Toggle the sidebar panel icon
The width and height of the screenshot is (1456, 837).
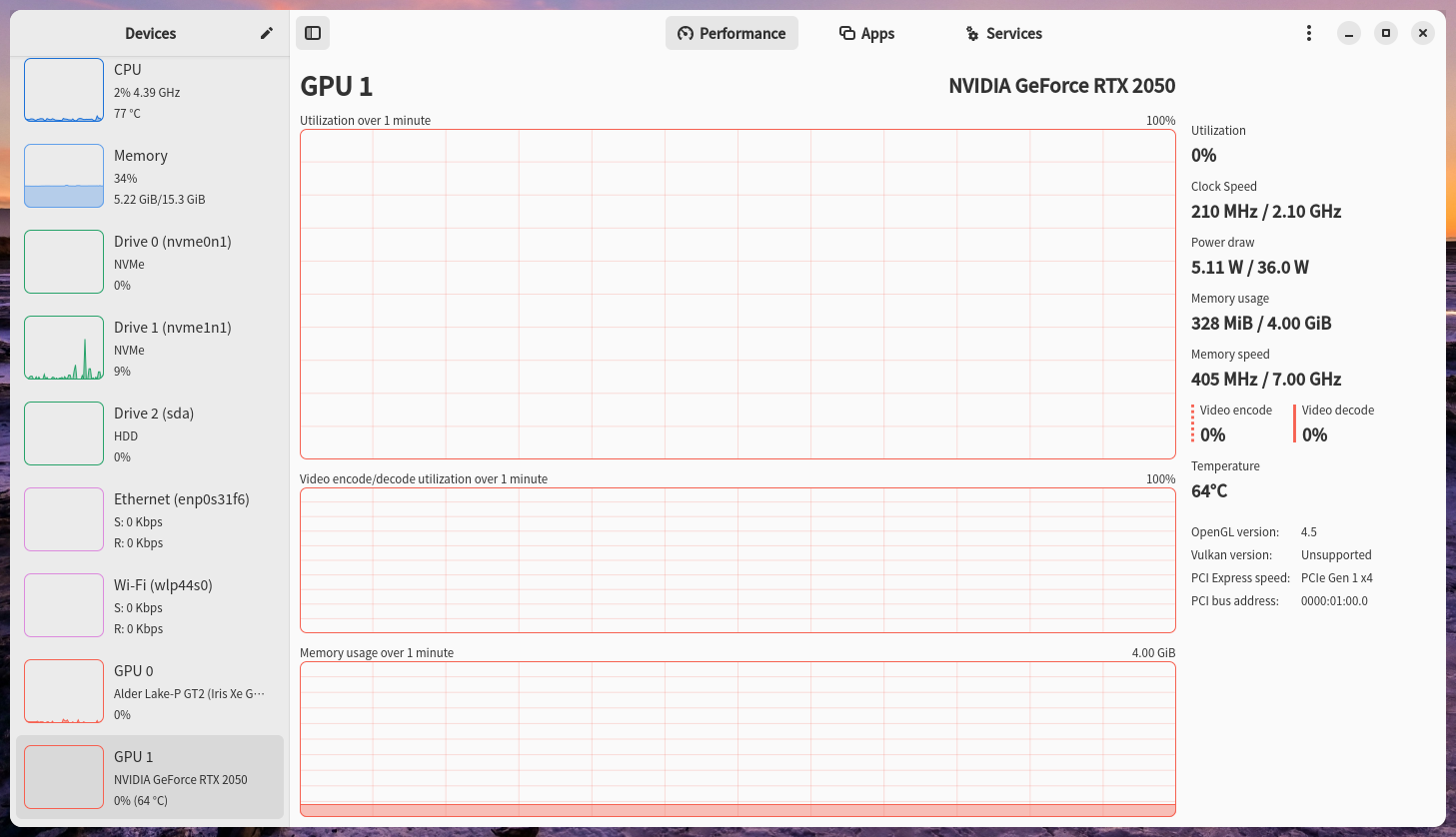[313, 33]
